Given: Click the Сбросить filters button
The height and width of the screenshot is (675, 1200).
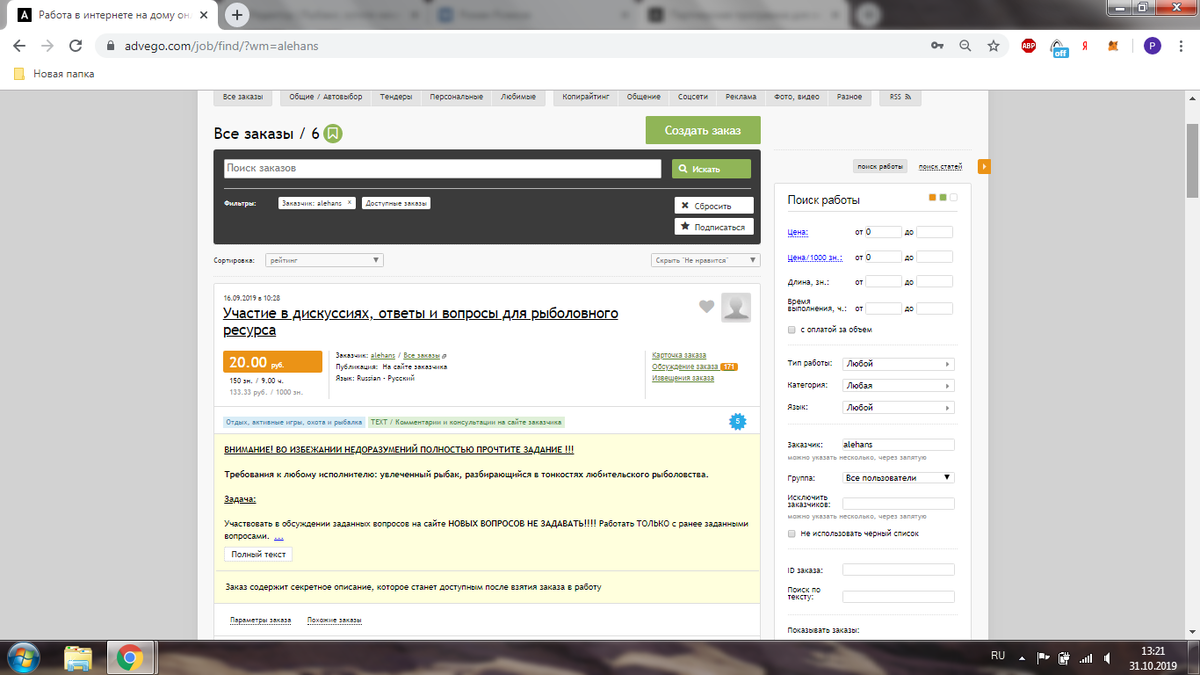Looking at the screenshot, I should [714, 205].
